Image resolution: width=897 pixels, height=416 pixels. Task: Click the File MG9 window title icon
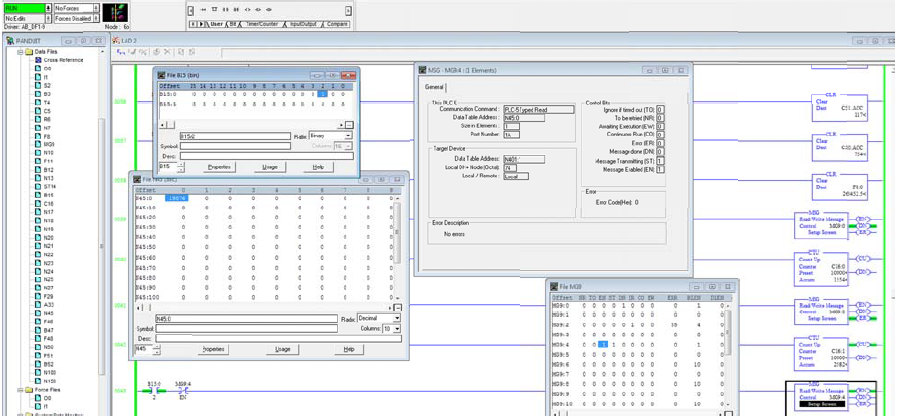[554, 286]
